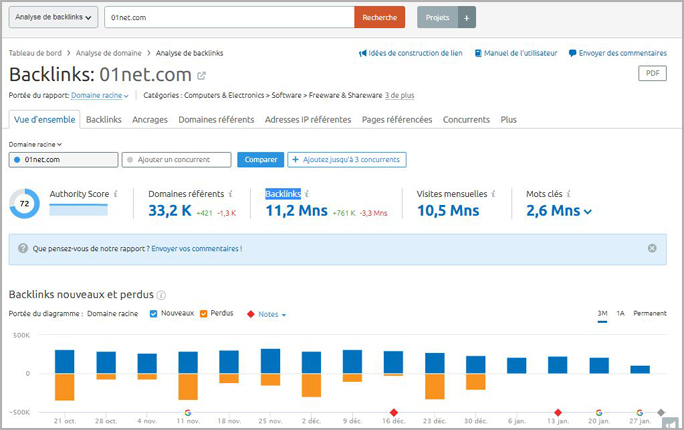The image size is (684, 430).
Task: Click the 10,5 Mns monthly visits value
Action: tap(448, 211)
